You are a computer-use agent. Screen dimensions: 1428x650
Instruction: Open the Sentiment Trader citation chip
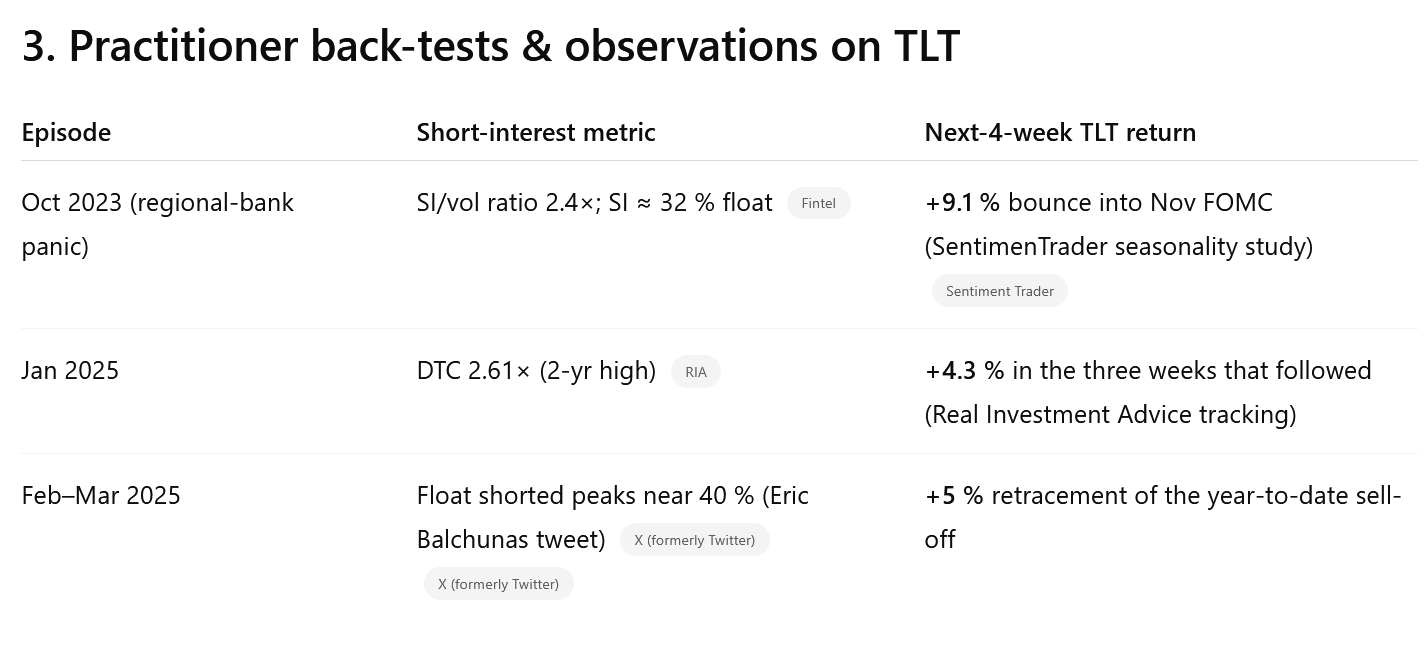pos(999,291)
